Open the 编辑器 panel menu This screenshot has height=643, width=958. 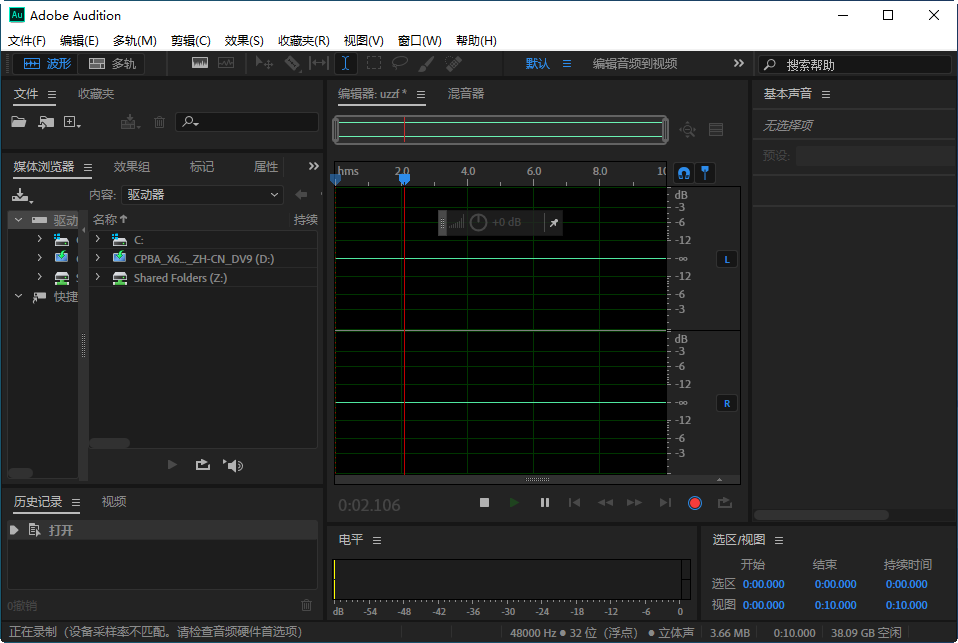(421, 94)
